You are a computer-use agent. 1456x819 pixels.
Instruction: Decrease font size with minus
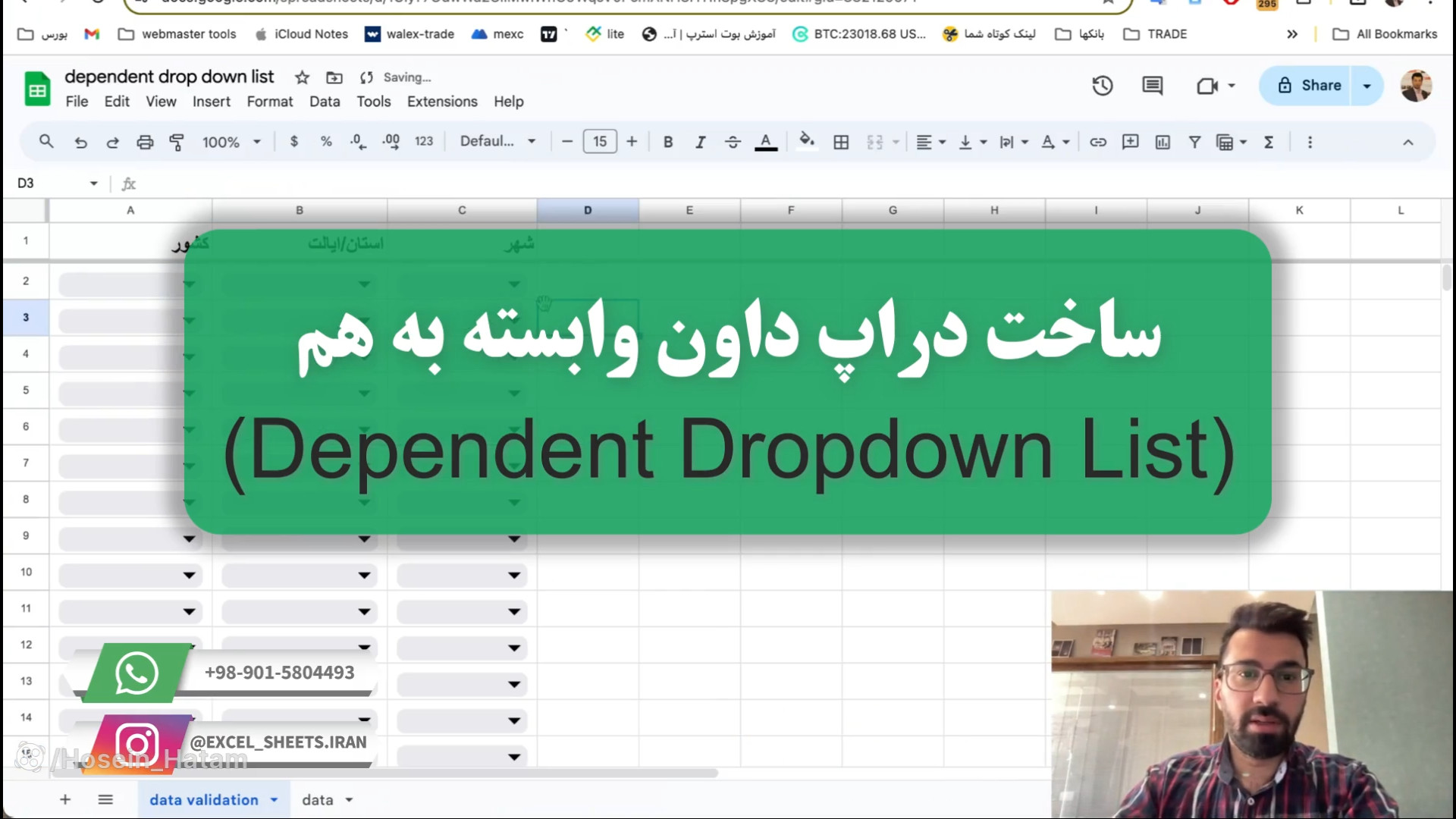click(566, 142)
